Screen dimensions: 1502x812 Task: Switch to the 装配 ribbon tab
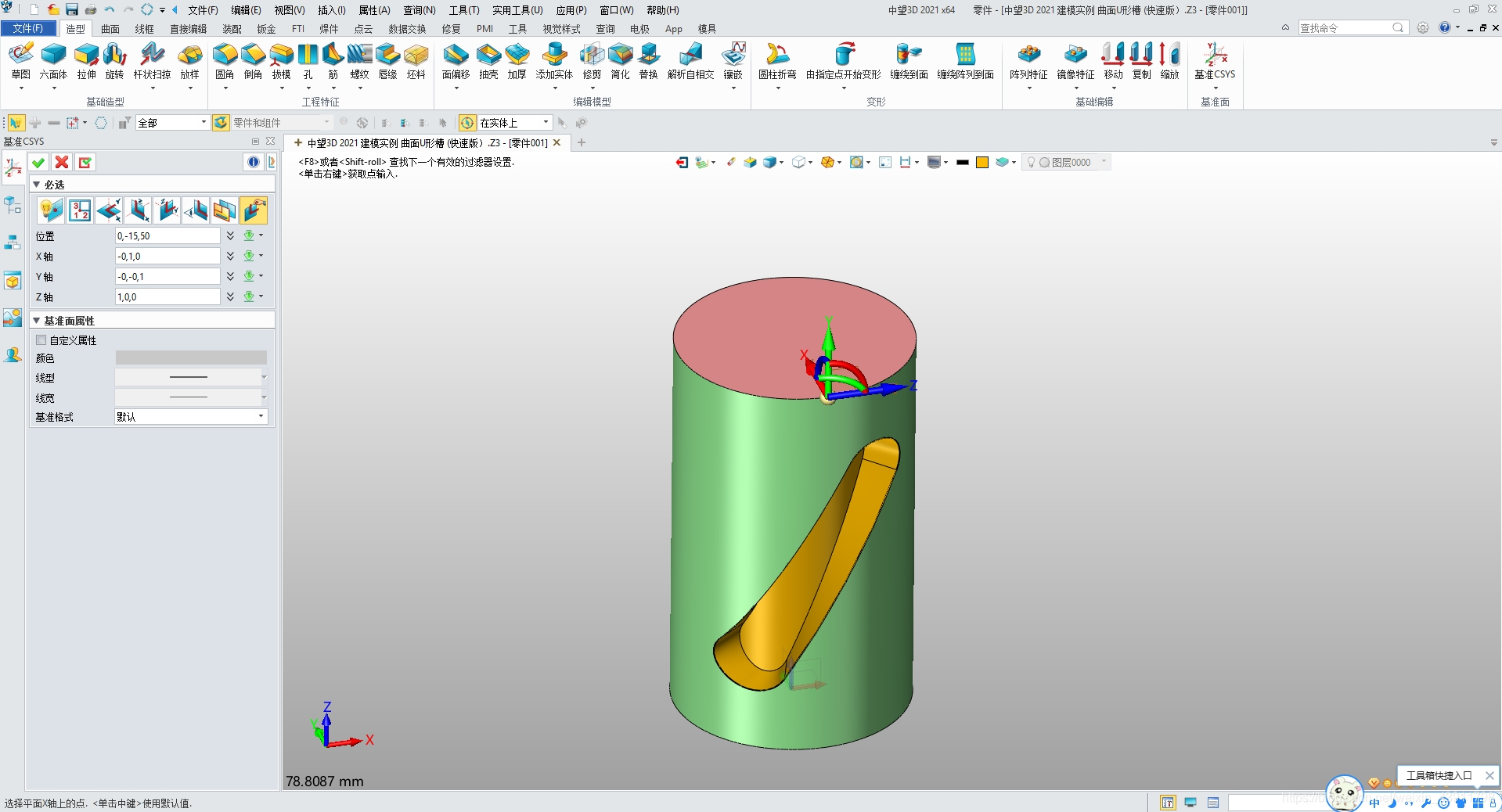232,29
